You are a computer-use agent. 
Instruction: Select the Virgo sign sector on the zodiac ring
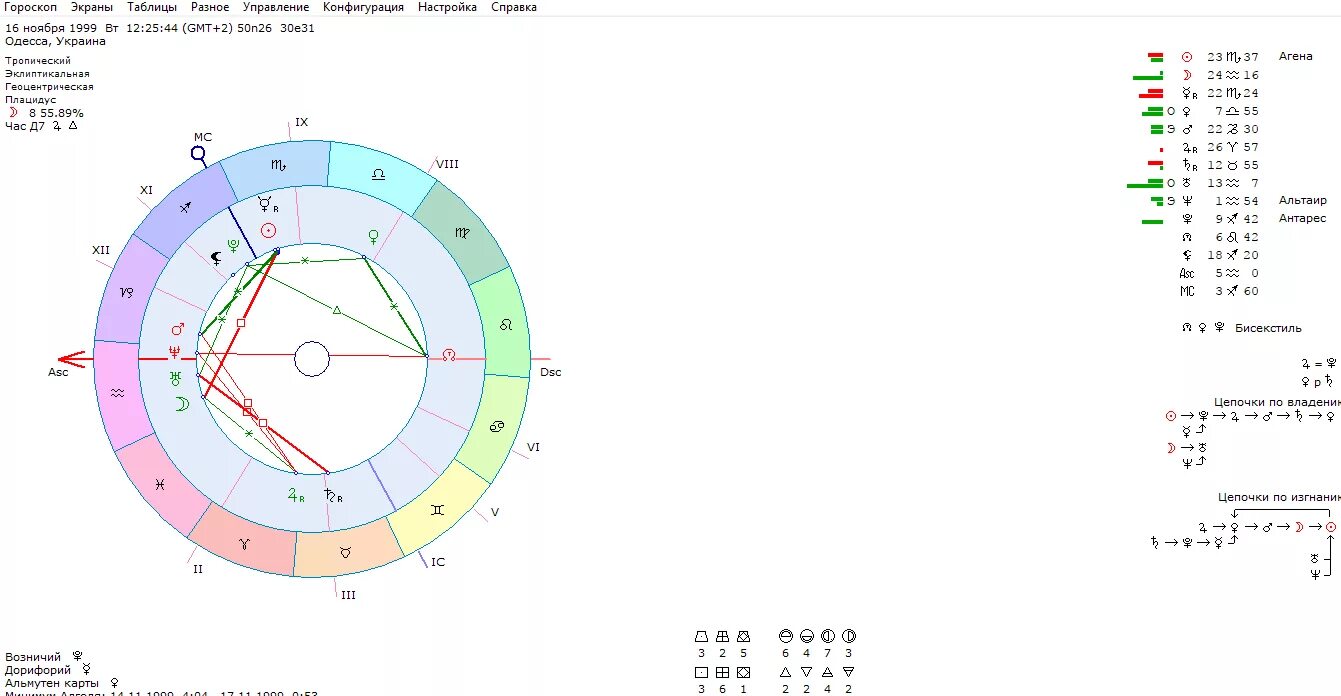tap(461, 233)
